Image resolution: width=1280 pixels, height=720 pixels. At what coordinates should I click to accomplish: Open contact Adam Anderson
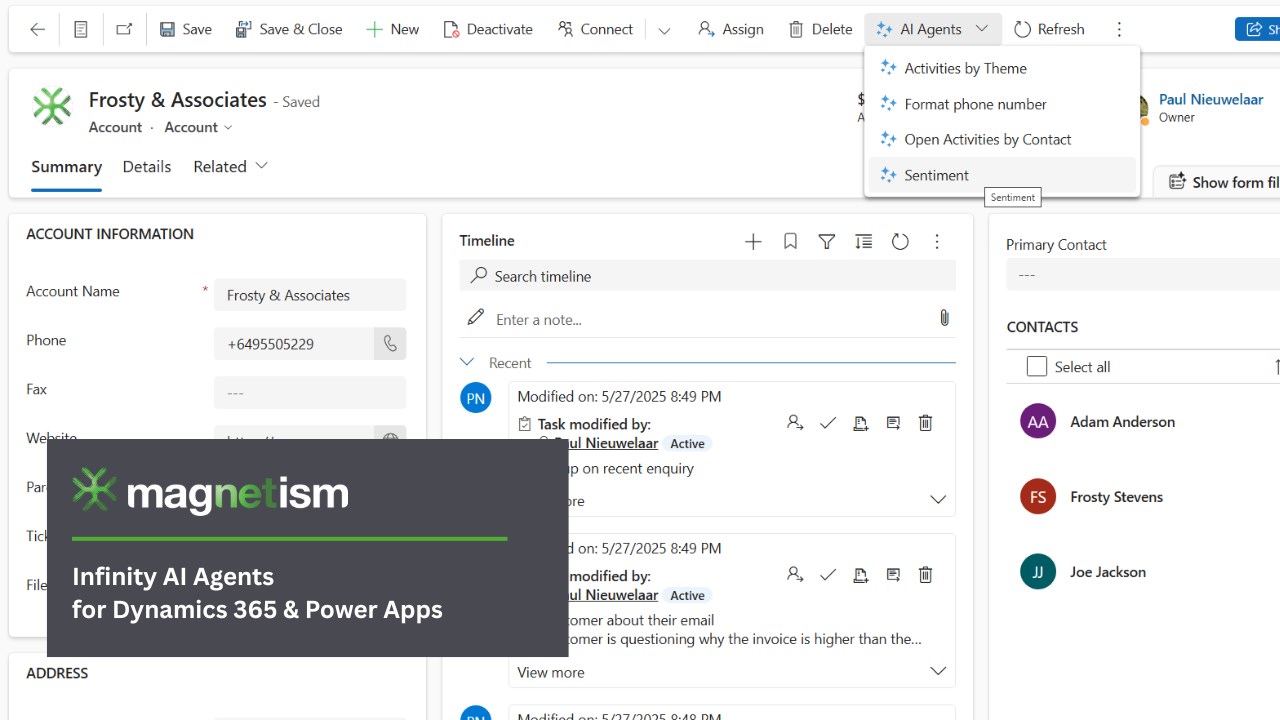[x=1122, y=422]
